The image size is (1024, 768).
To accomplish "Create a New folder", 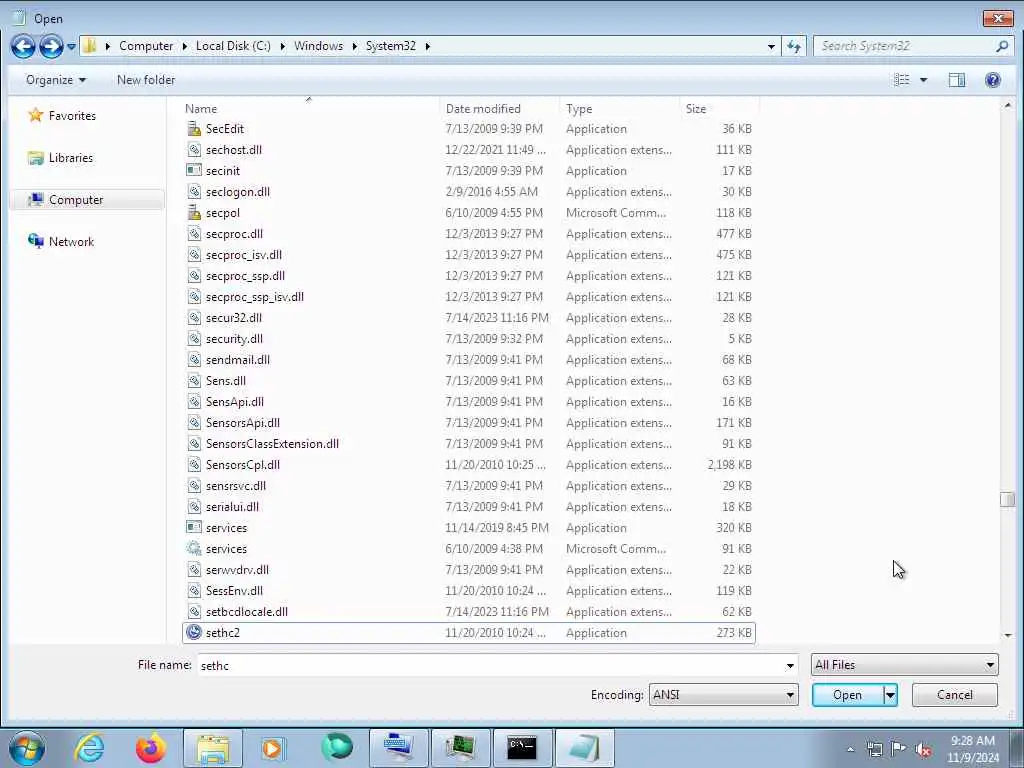I will pos(146,80).
